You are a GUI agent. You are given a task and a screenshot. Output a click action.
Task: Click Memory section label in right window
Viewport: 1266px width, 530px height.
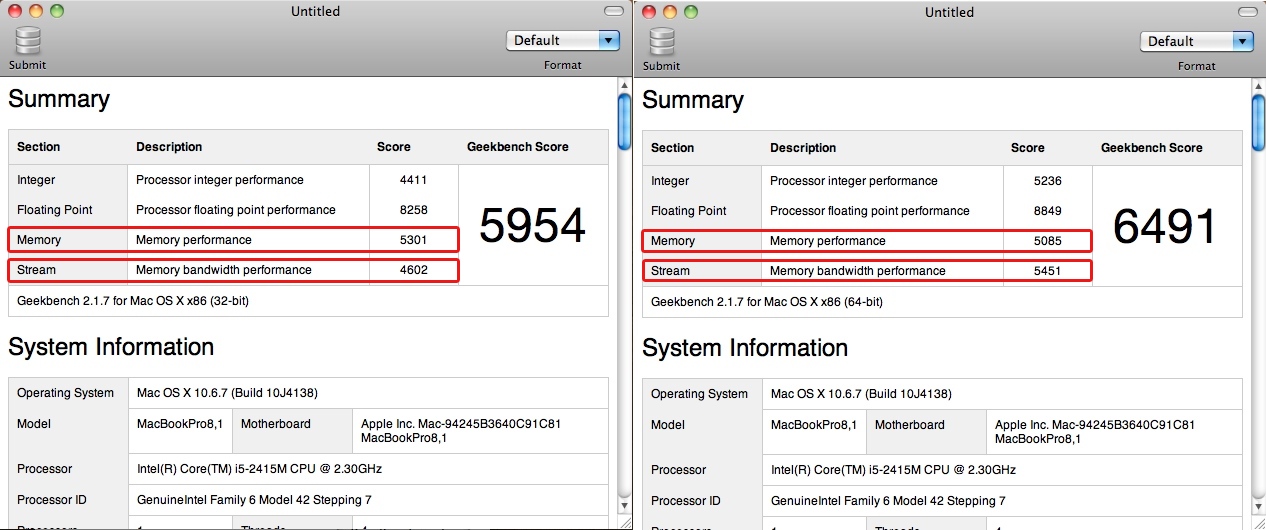point(673,241)
